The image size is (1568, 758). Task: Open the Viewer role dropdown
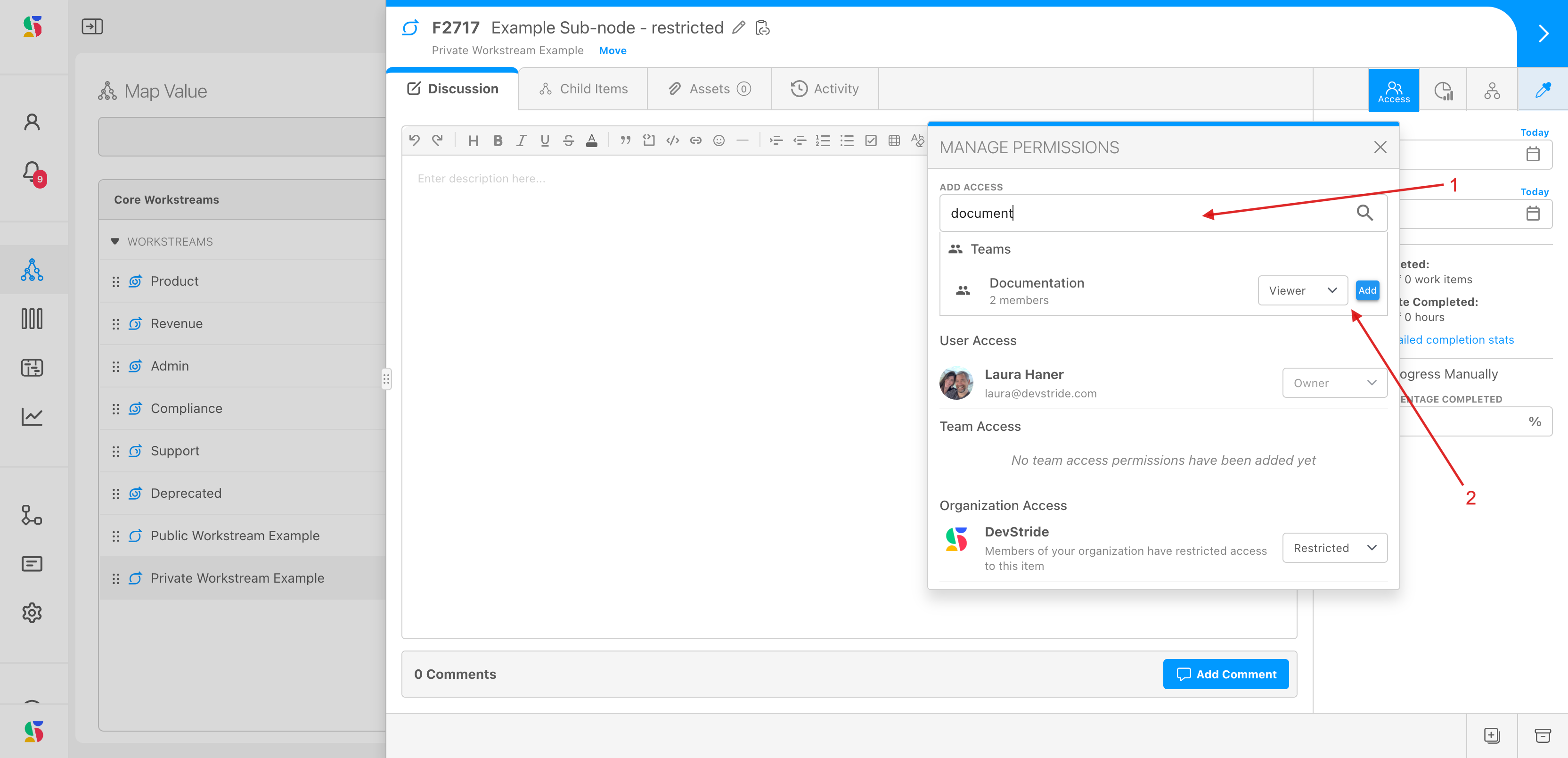tap(1302, 290)
